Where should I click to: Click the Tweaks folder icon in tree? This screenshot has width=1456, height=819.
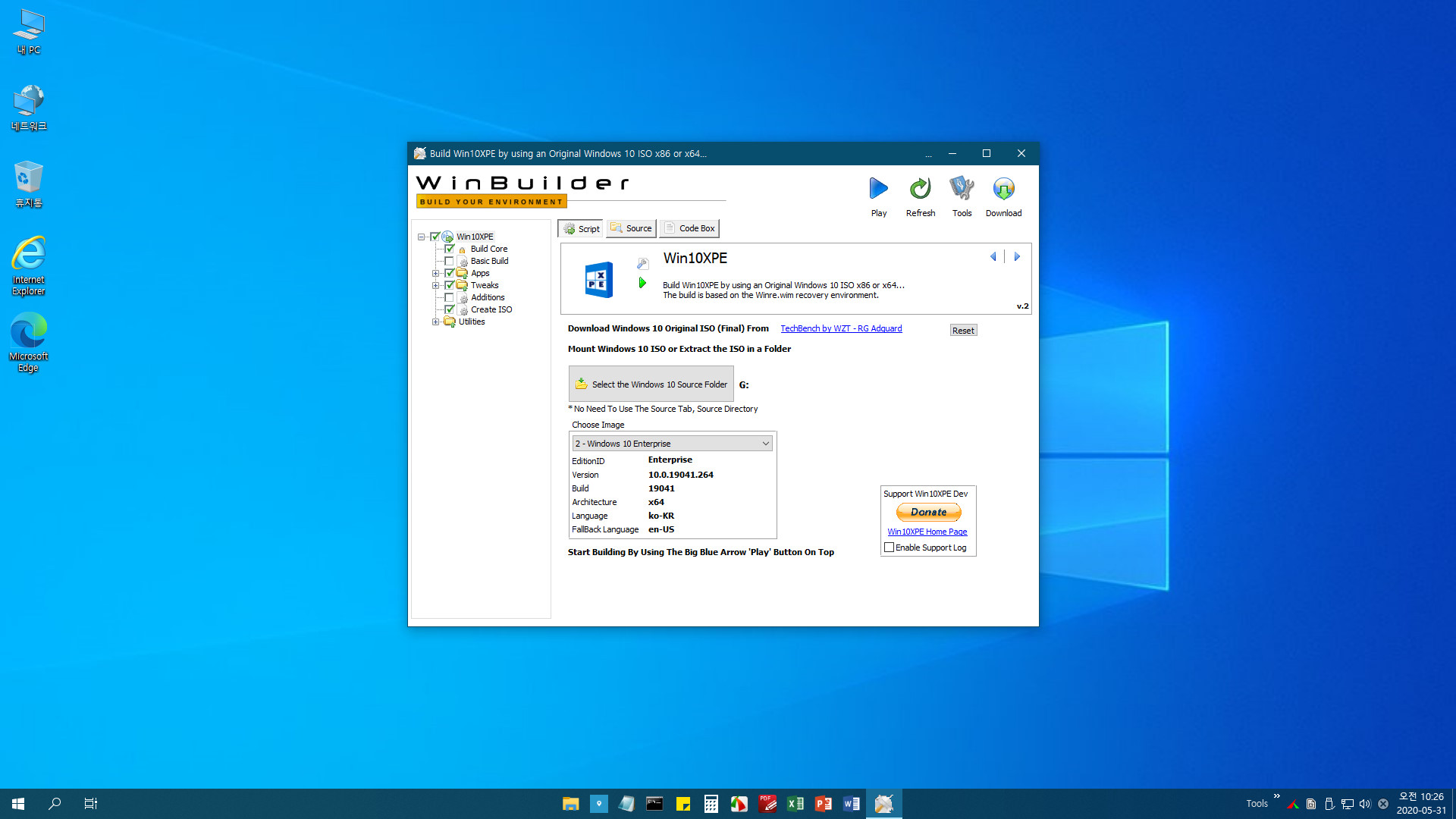coord(462,285)
